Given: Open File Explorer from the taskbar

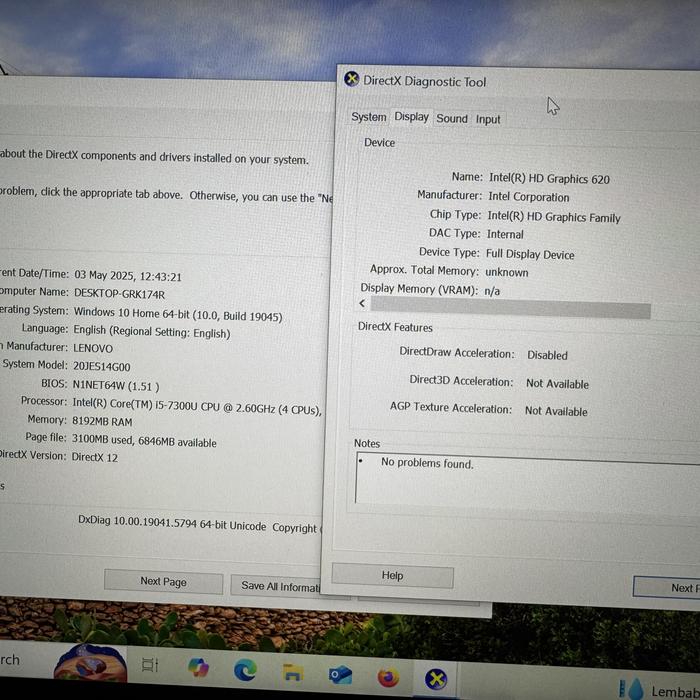Looking at the screenshot, I should coord(292,672).
